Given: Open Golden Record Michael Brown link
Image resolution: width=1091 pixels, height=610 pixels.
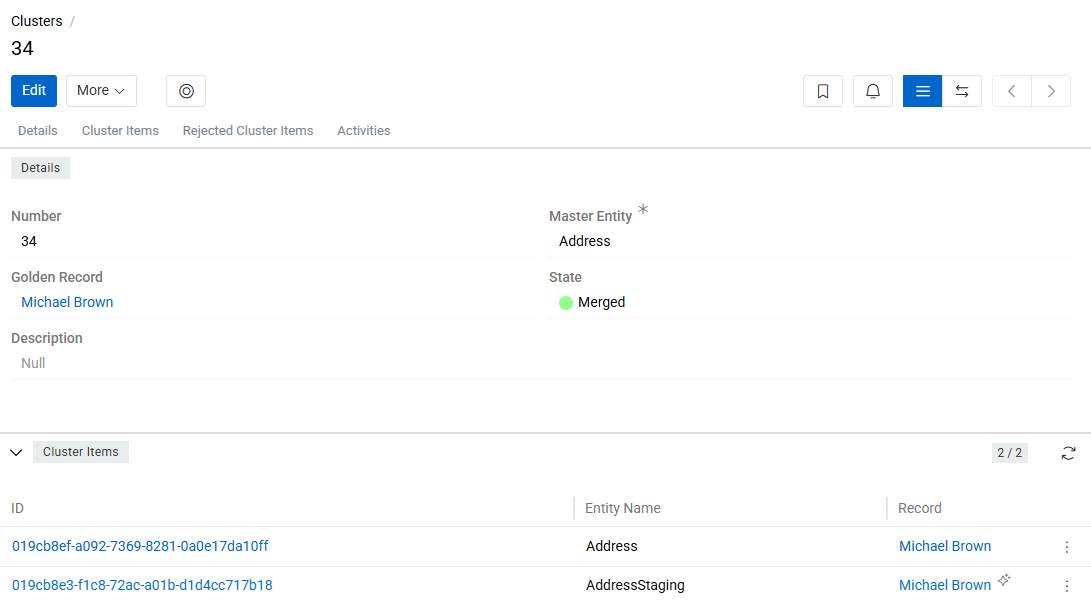Looking at the screenshot, I should point(67,302).
